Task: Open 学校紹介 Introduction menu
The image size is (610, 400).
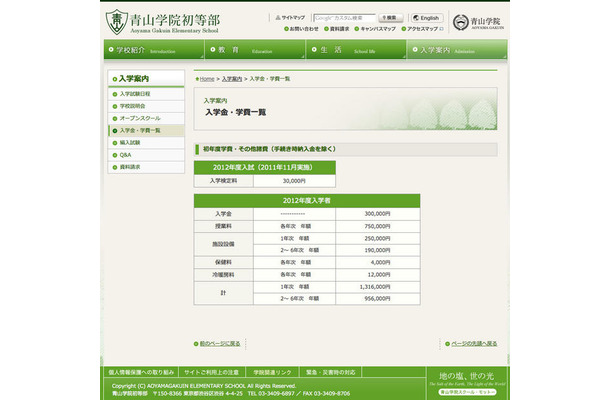Action: point(154,50)
